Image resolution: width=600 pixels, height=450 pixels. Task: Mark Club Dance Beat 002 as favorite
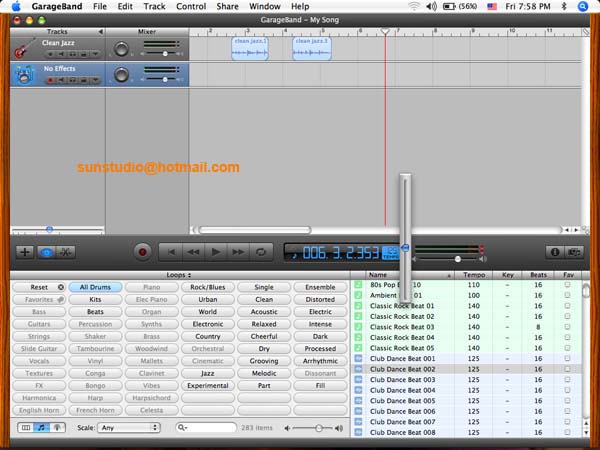[567, 369]
